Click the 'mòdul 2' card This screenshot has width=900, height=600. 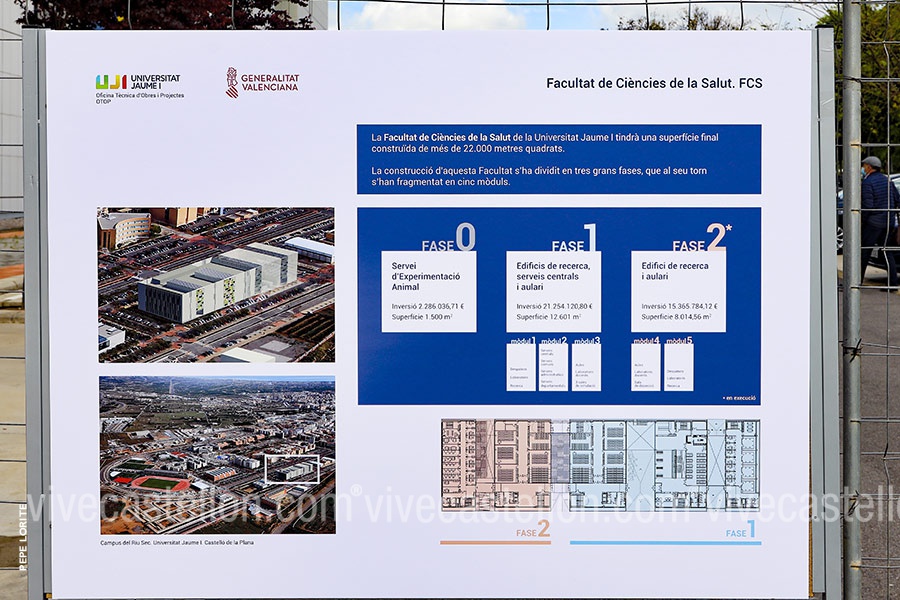click(x=553, y=365)
